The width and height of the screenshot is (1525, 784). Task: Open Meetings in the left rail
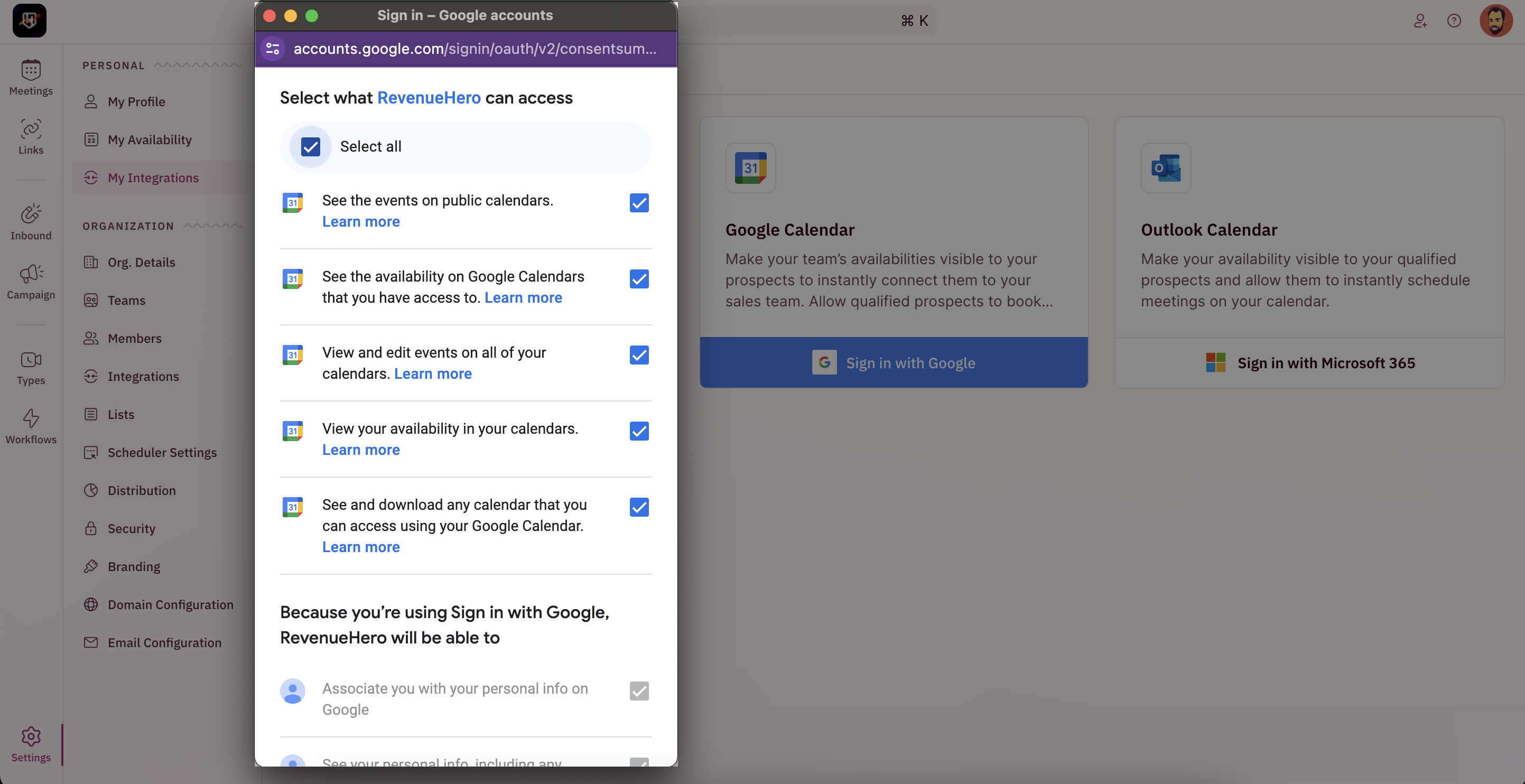31,78
